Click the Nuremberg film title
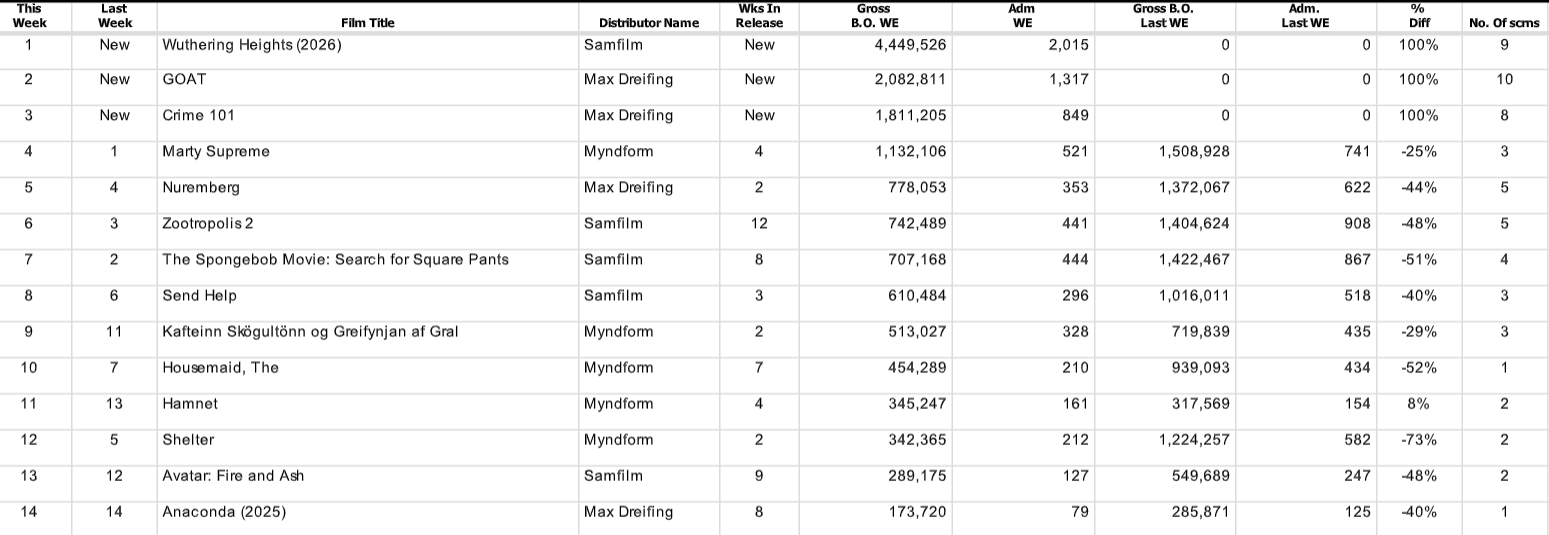 [x=201, y=188]
